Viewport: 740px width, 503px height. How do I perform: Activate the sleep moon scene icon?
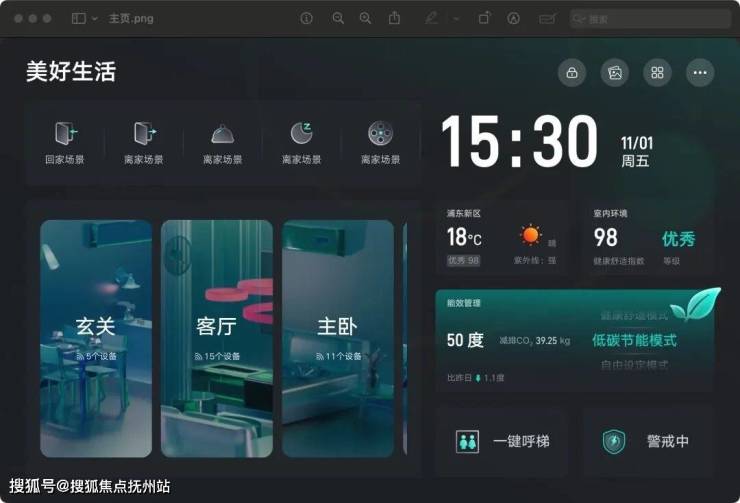click(301, 134)
